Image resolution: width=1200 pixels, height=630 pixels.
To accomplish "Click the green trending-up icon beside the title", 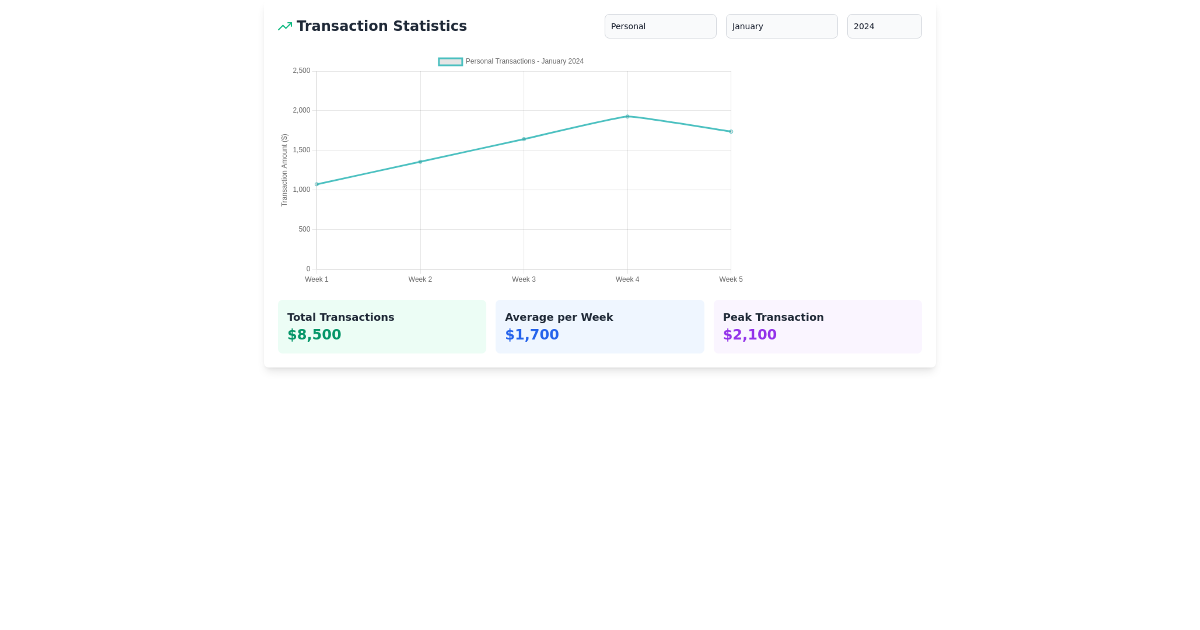I will click(284, 26).
